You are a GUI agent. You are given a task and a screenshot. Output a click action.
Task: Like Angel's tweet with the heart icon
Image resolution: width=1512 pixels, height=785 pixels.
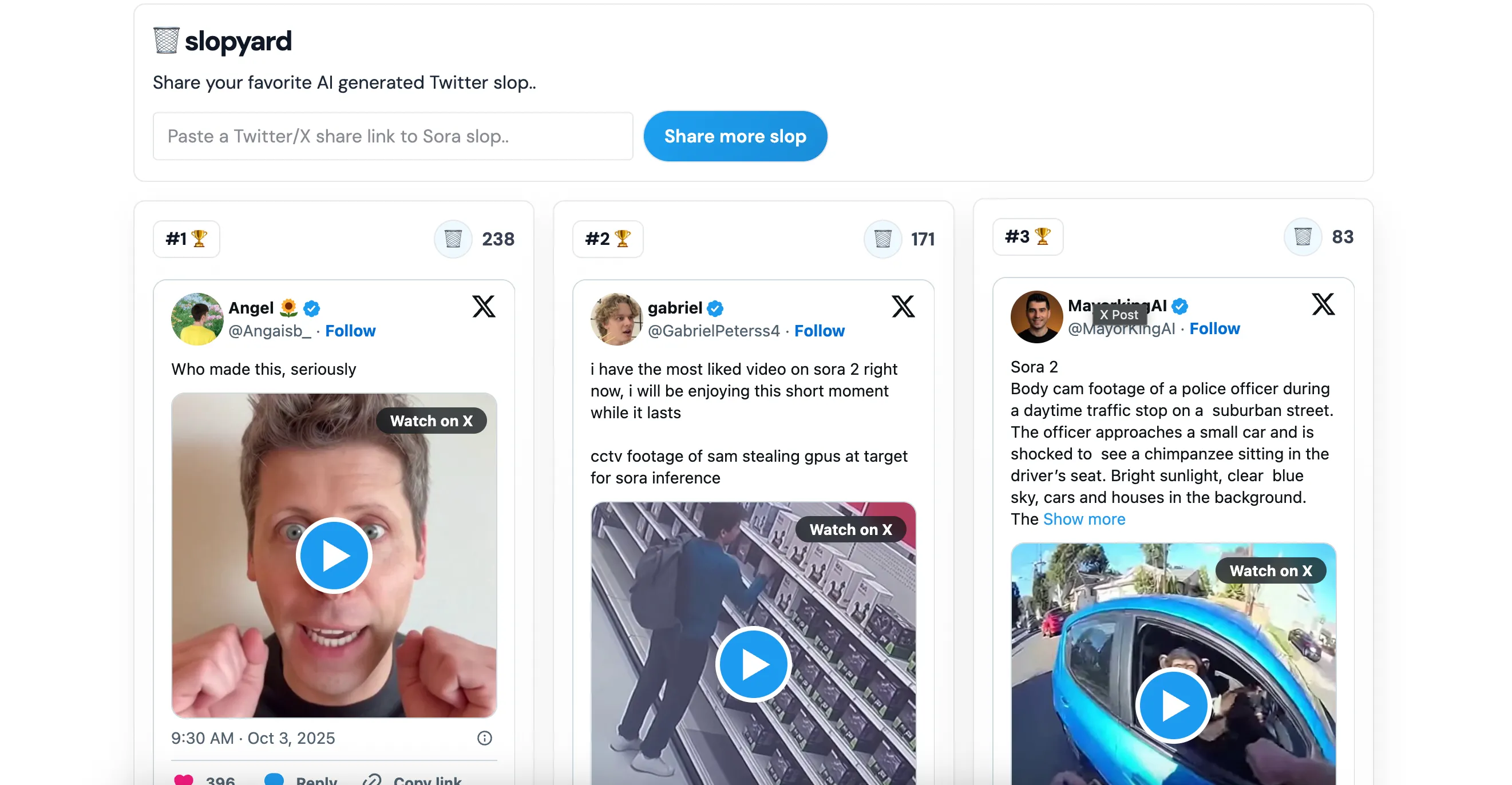pyautogui.click(x=184, y=780)
